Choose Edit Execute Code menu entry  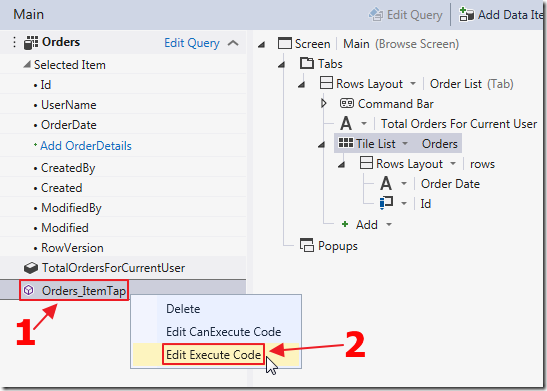pyautogui.click(x=216, y=354)
